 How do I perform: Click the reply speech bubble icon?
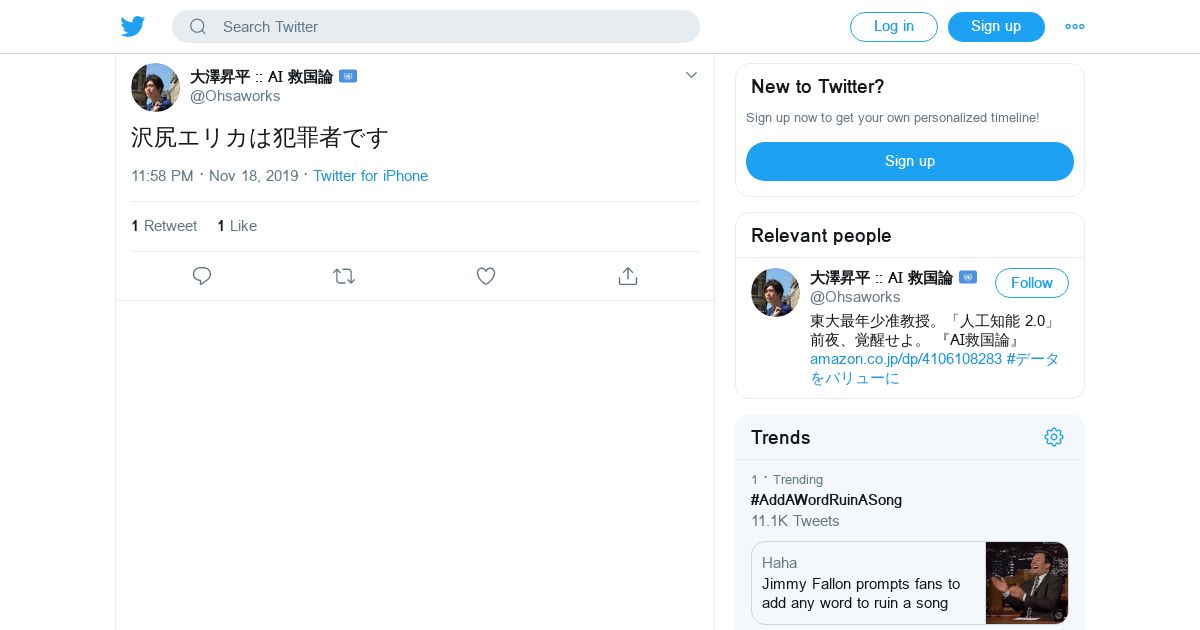coord(202,276)
